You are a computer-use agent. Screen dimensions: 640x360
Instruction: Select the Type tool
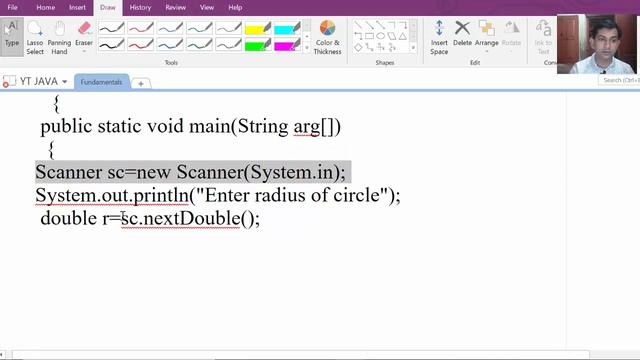(12, 36)
